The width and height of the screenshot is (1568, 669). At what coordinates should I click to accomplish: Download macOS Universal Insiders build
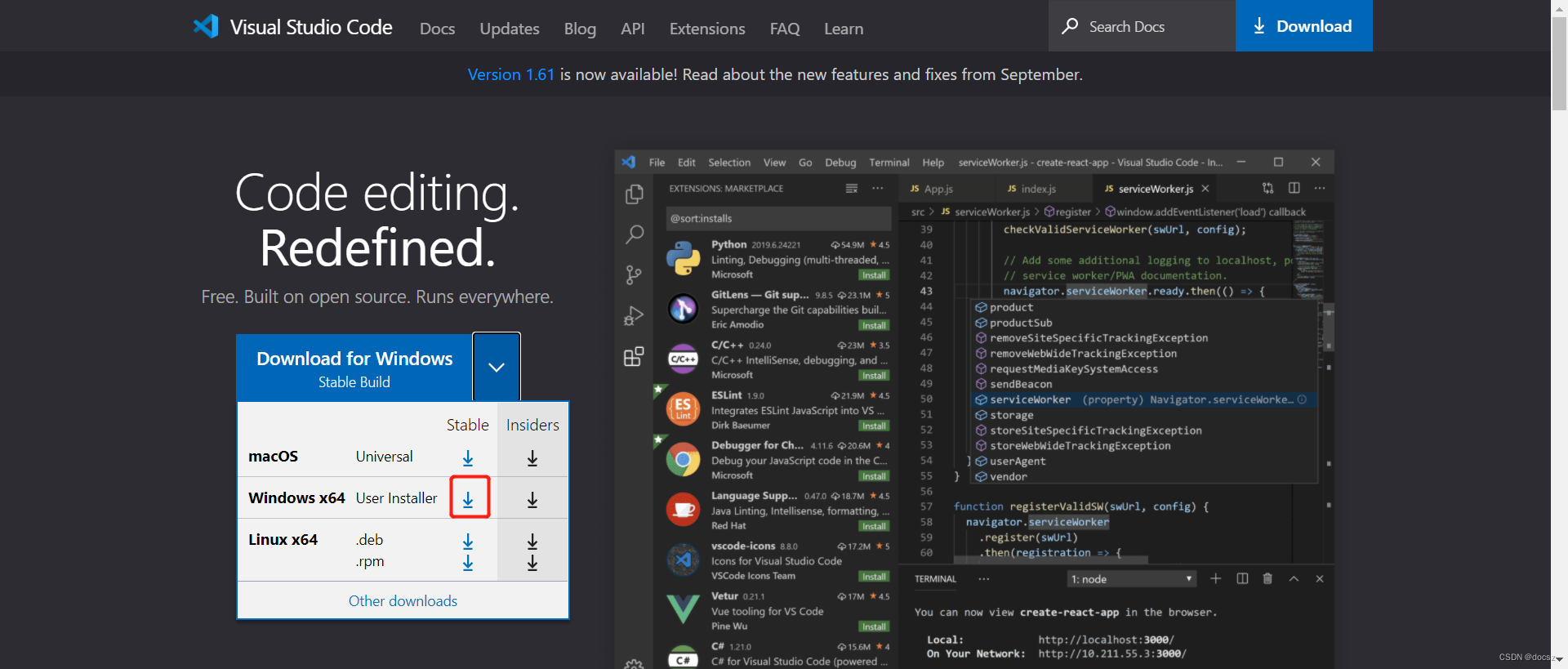[532, 457]
